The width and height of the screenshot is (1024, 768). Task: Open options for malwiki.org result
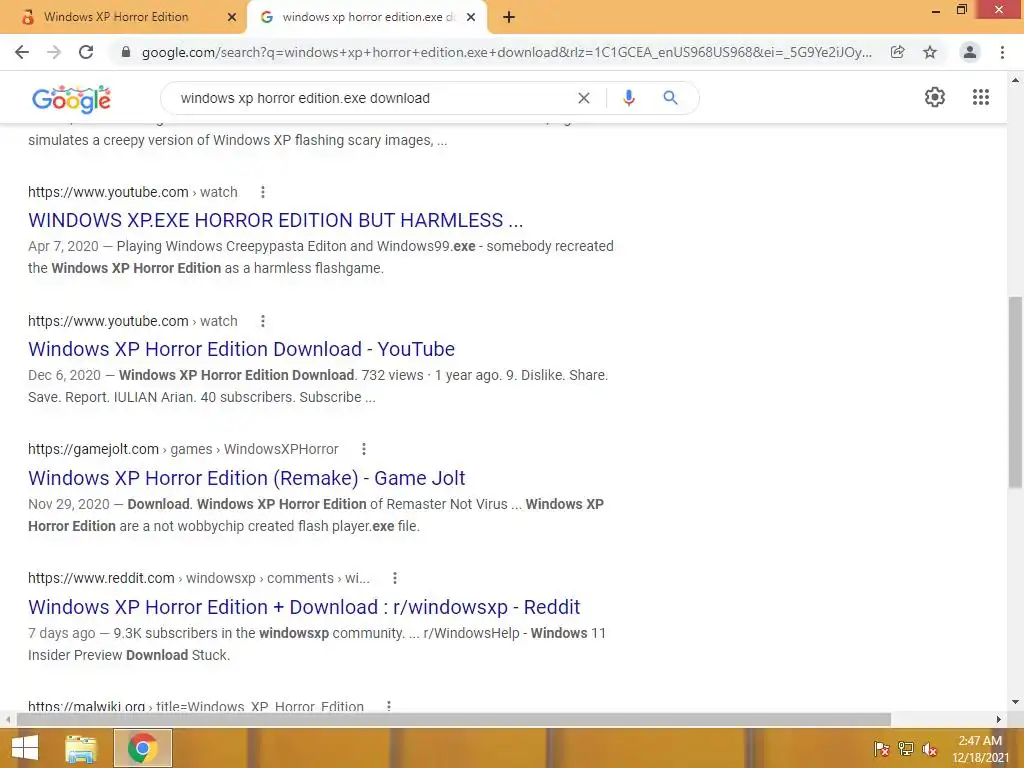tap(389, 706)
